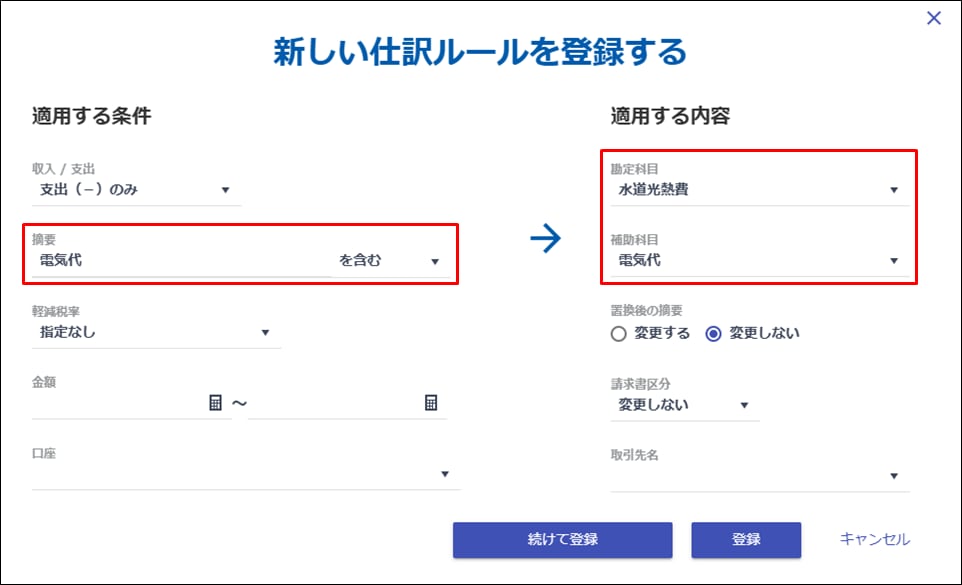Select the 変更する radio button
The height and width of the screenshot is (585, 962).
point(619,334)
